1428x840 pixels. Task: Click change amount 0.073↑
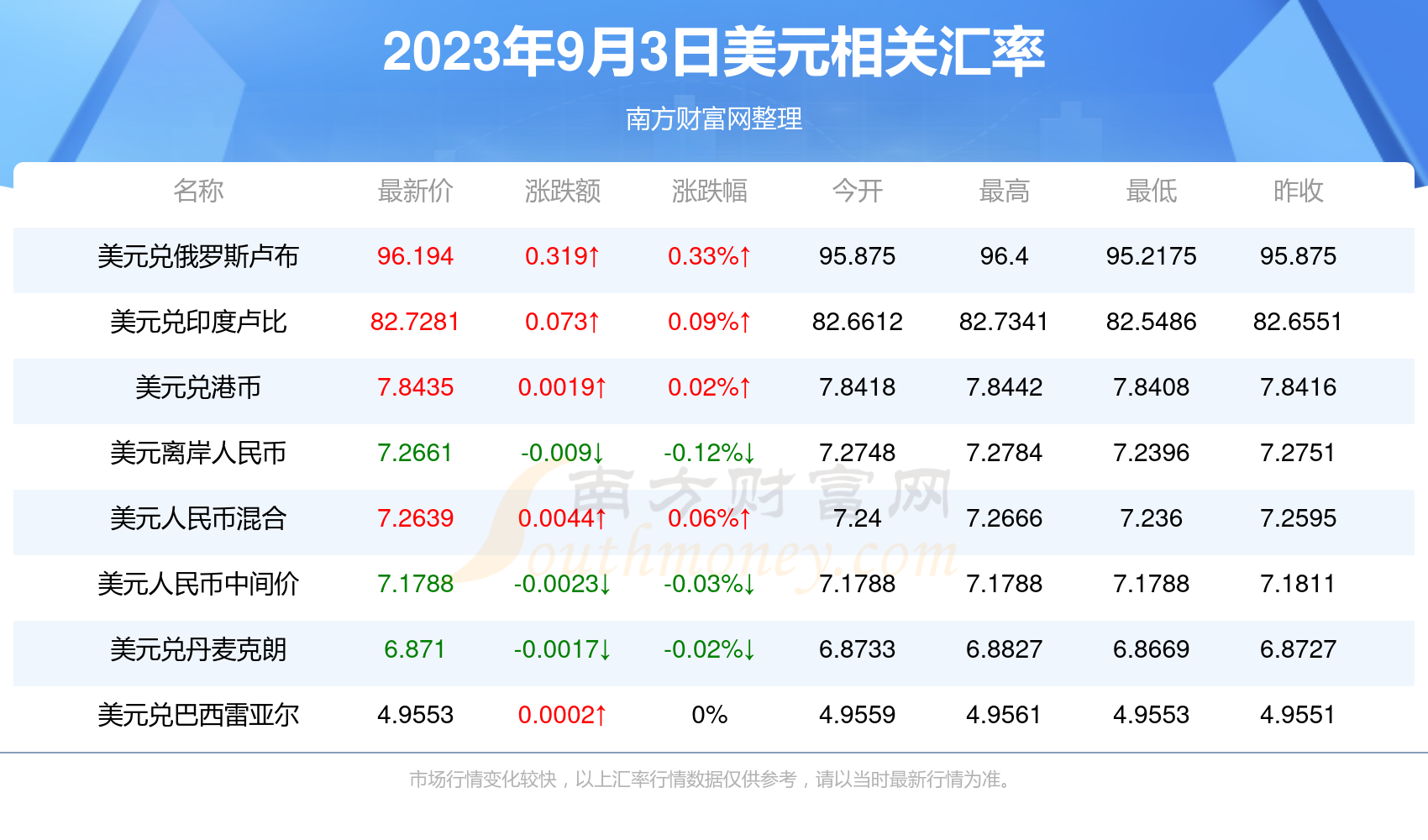pos(562,322)
